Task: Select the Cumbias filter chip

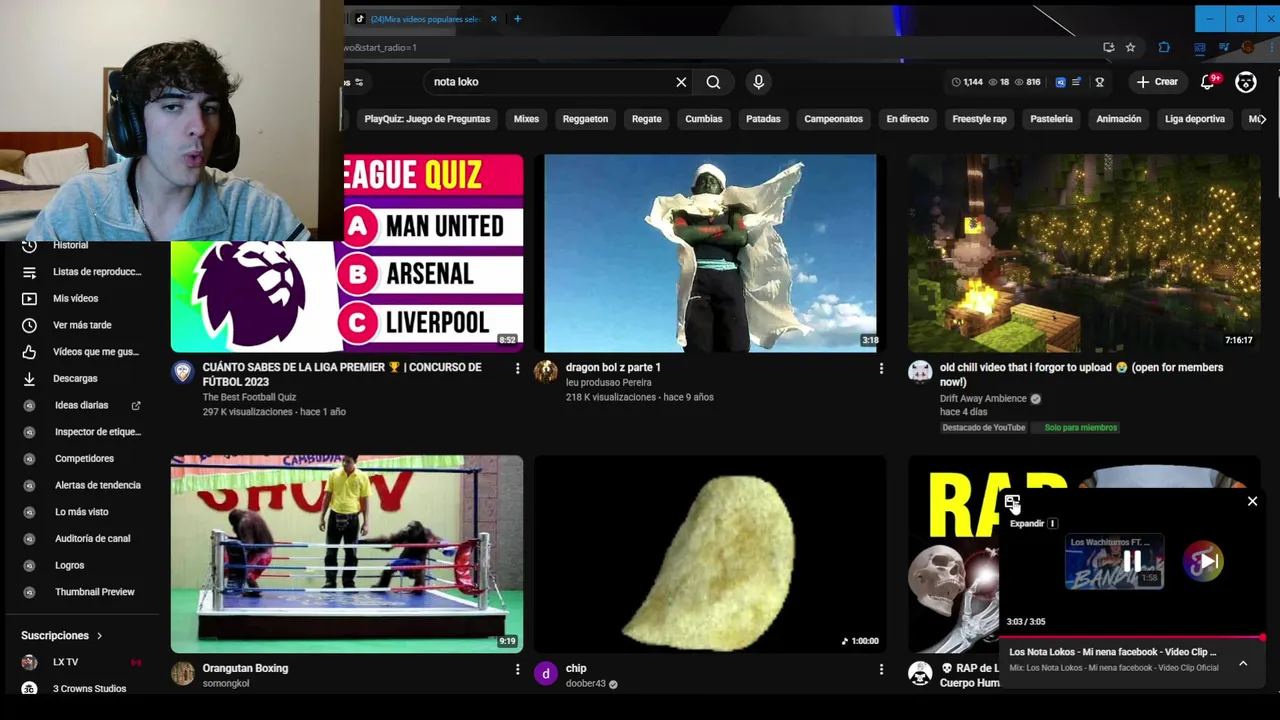Action: [703, 119]
